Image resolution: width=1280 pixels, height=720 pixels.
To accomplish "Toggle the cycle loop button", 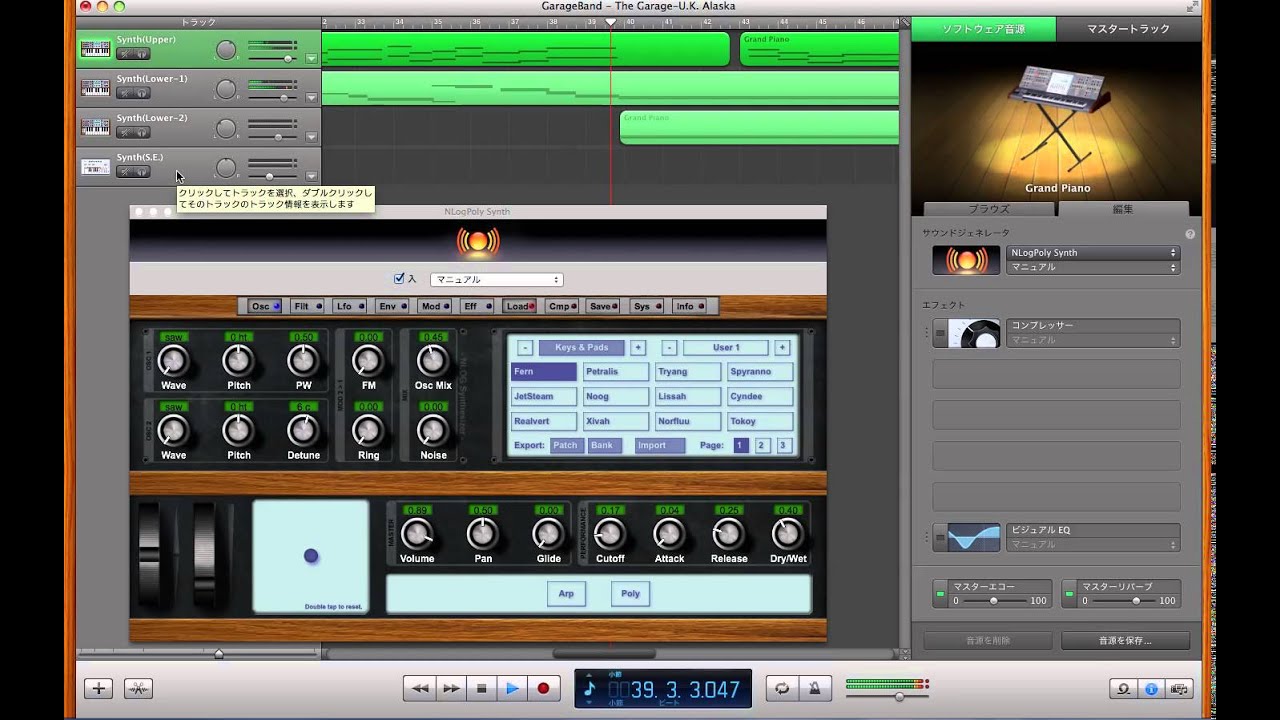I will 782,688.
